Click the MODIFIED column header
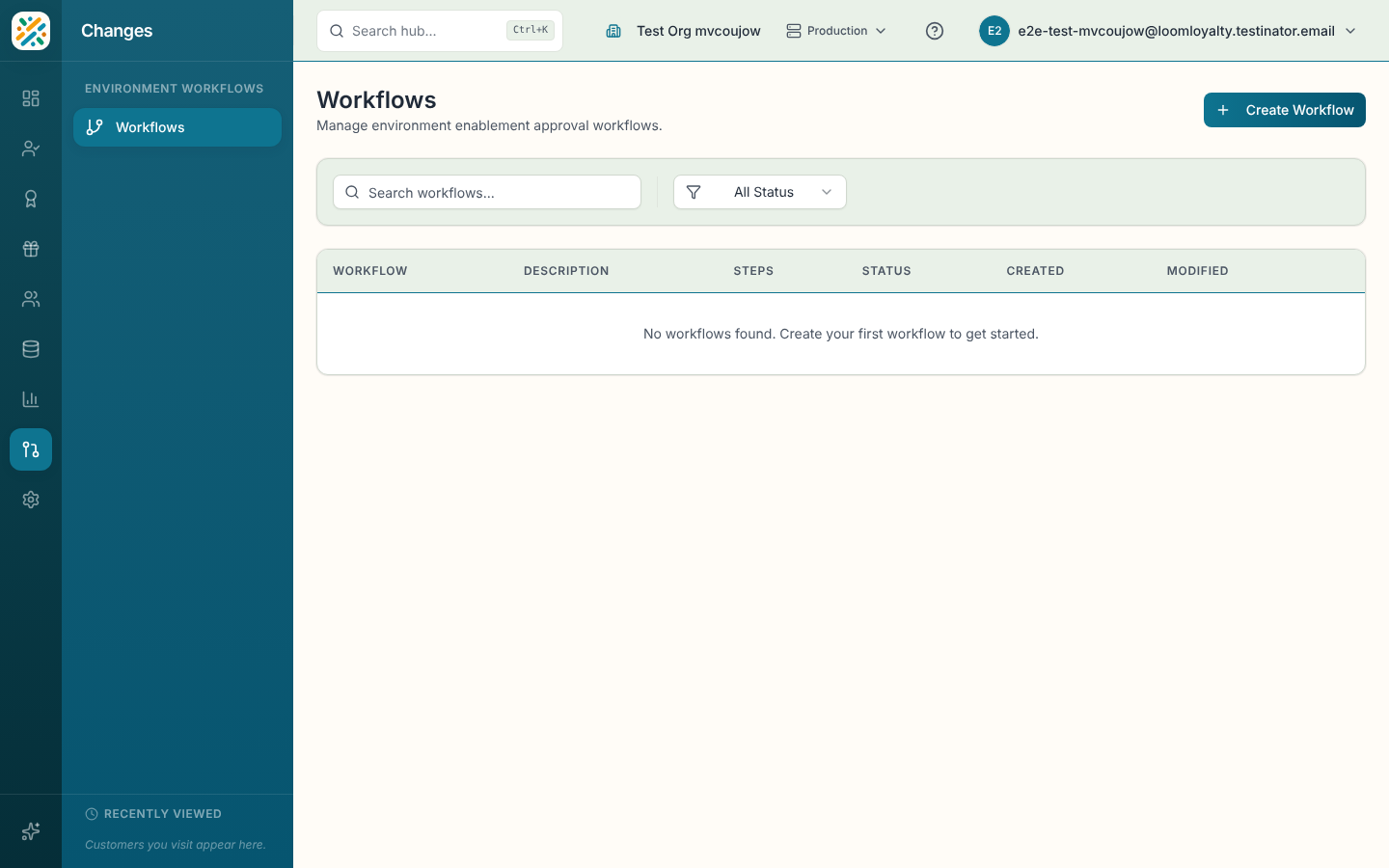This screenshot has height=868, width=1389. [1197, 271]
